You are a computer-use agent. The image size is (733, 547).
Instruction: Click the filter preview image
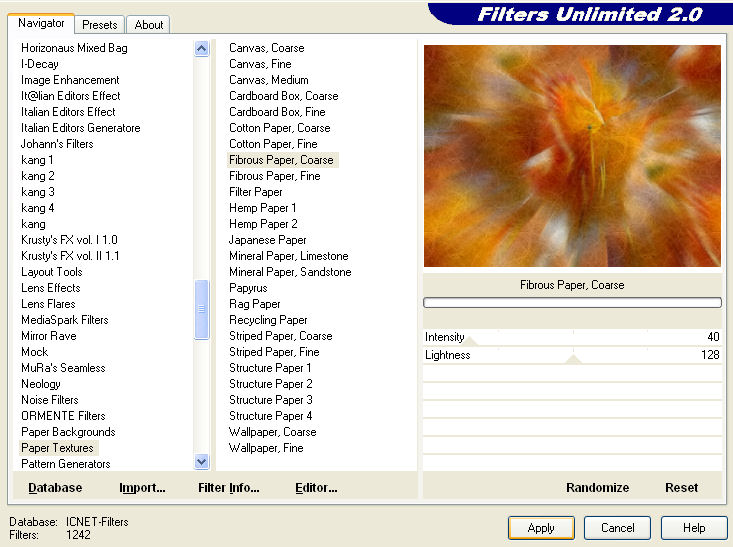tap(572, 156)
